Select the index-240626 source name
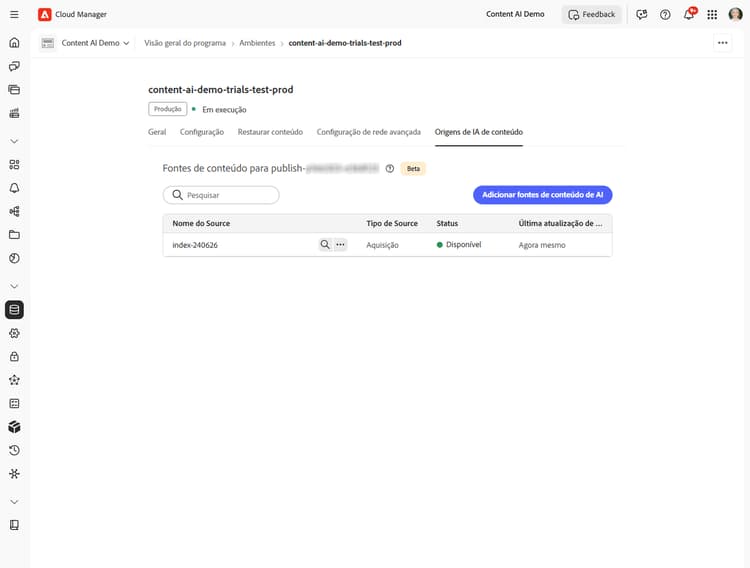 pos(195,245)
